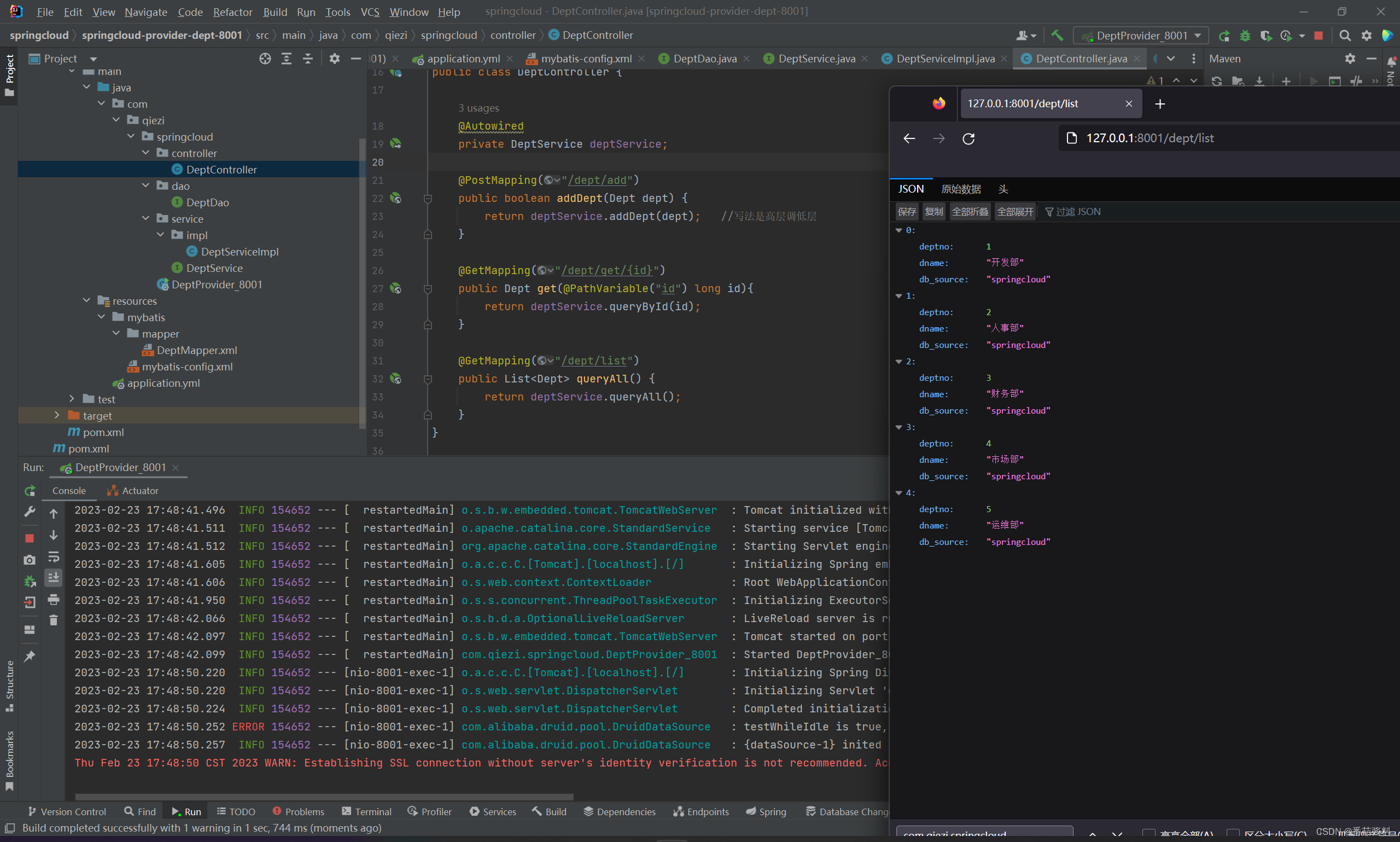1400x842 pixels.
Task: Click the Debug bug icon in toolbar
Action: pos(1245,35)
